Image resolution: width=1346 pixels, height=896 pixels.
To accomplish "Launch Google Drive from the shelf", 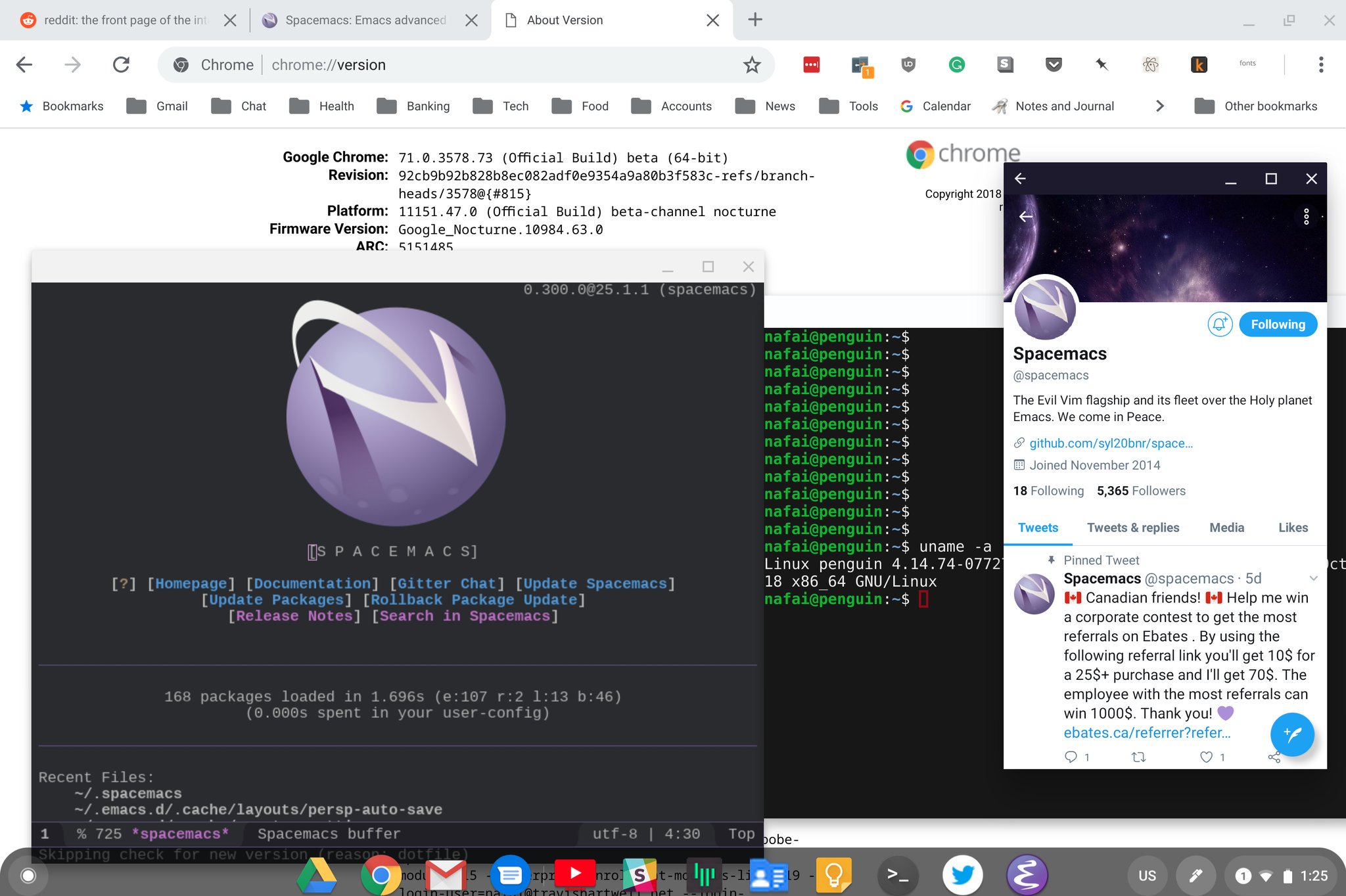I will (x=317, y=876).
